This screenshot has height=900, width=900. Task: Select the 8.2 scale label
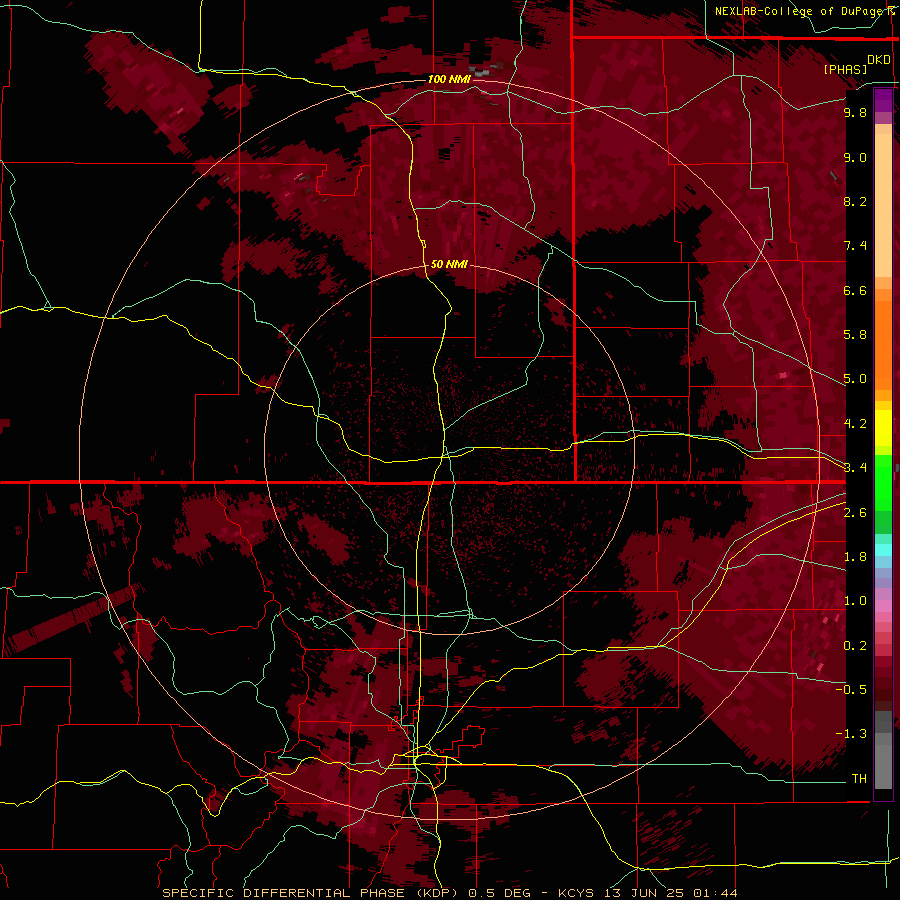point(855,201)
